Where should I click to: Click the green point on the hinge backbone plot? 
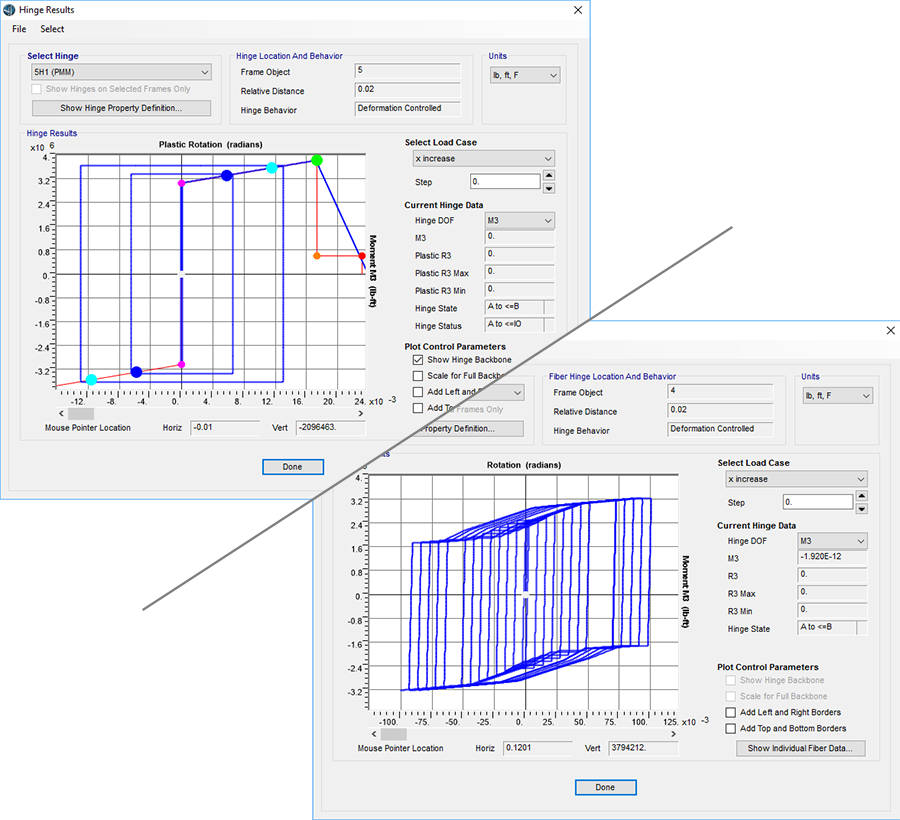tap(317, 160)
